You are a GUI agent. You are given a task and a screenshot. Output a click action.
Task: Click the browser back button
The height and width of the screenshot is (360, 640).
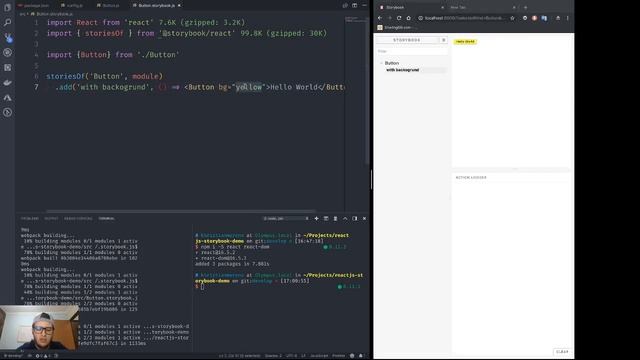[380, 18]
